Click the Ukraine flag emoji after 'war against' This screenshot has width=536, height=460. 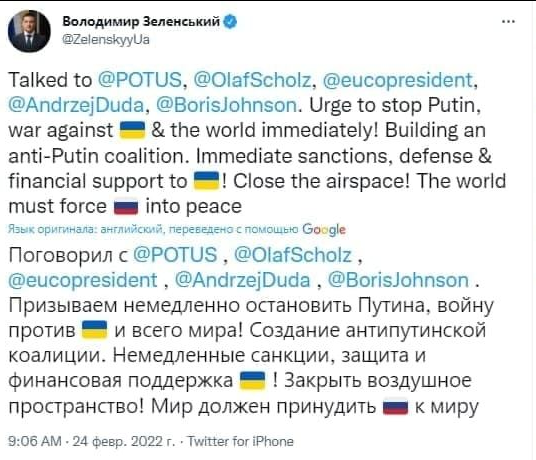[132, 131]
